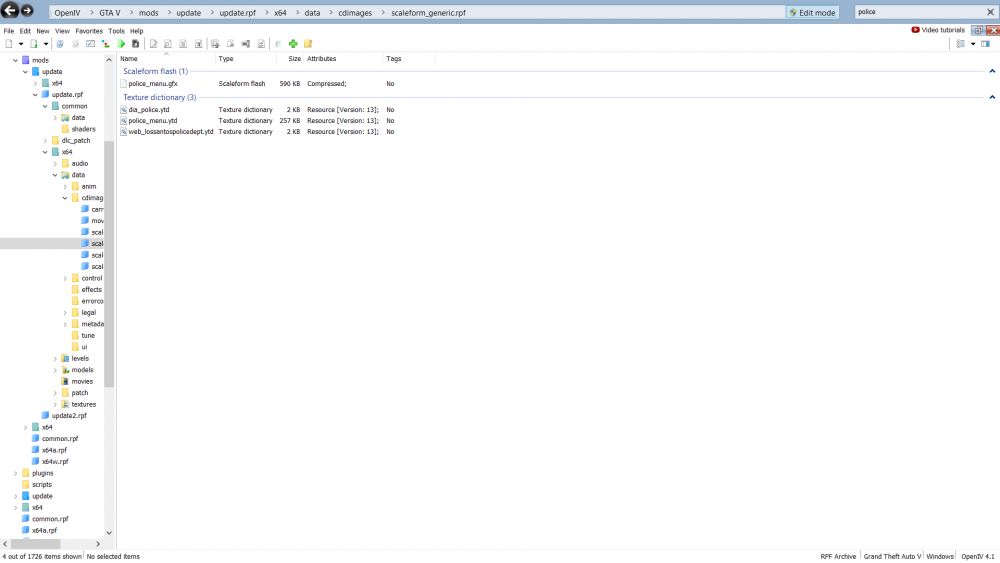Viewport: 1000px width, 563px height.
Task: Click the plugins folder icon
Action: pyautogui.click(x=26, y=473)
